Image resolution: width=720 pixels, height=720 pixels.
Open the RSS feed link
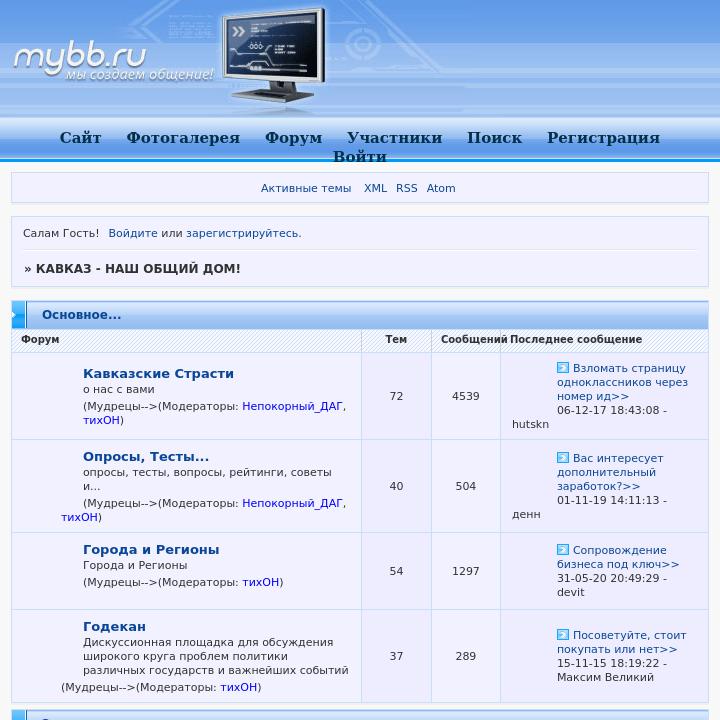(x=407, y=188)
